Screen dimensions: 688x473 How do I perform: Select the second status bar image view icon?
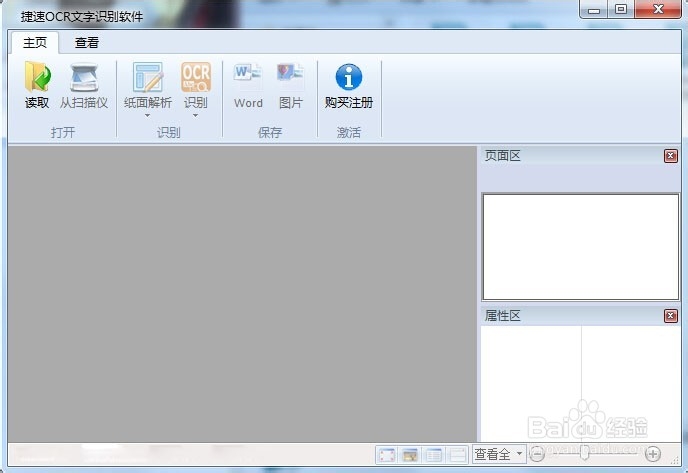click(x=410, y=455)
